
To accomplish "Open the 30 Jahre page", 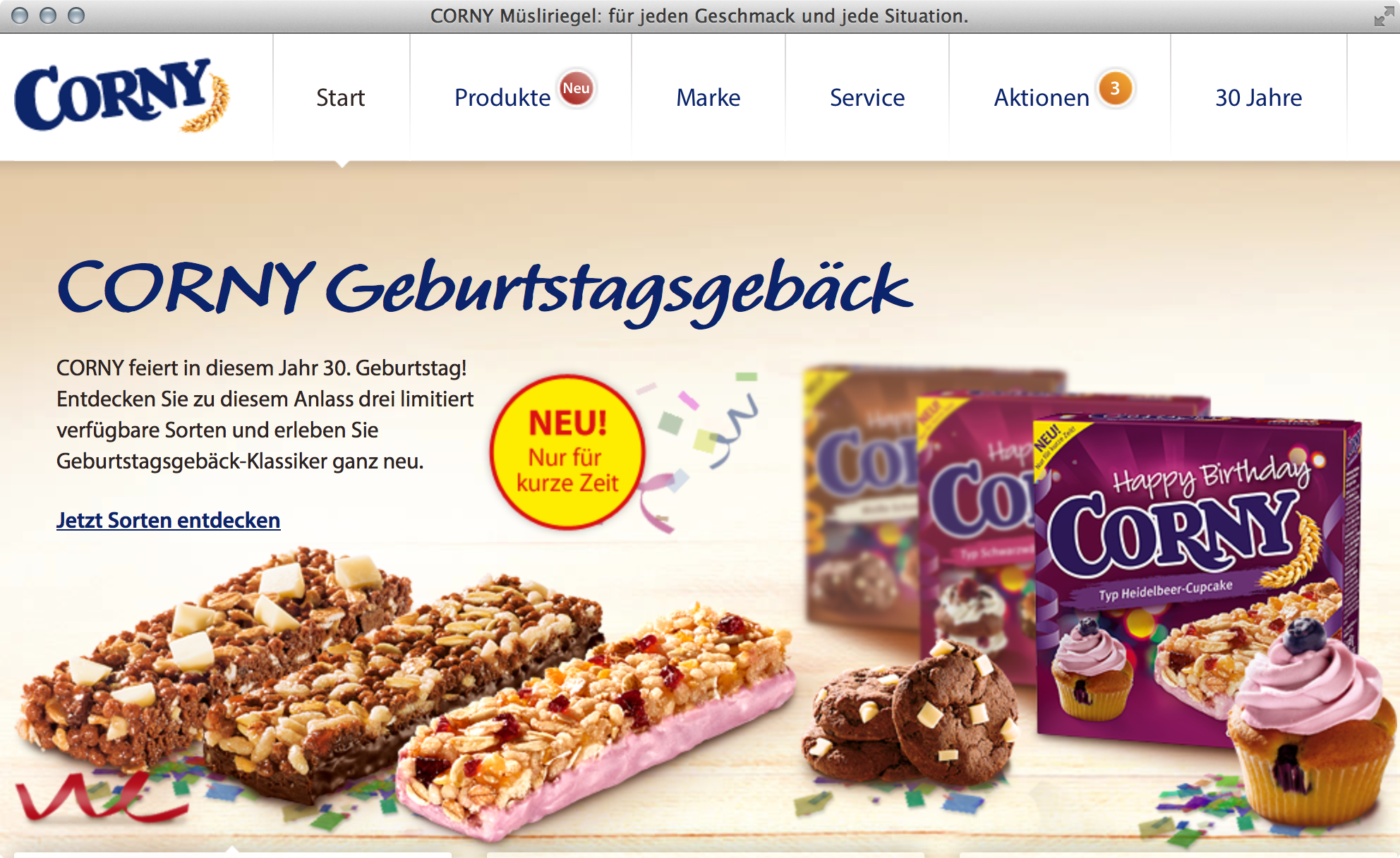I will coord(1259,97).
